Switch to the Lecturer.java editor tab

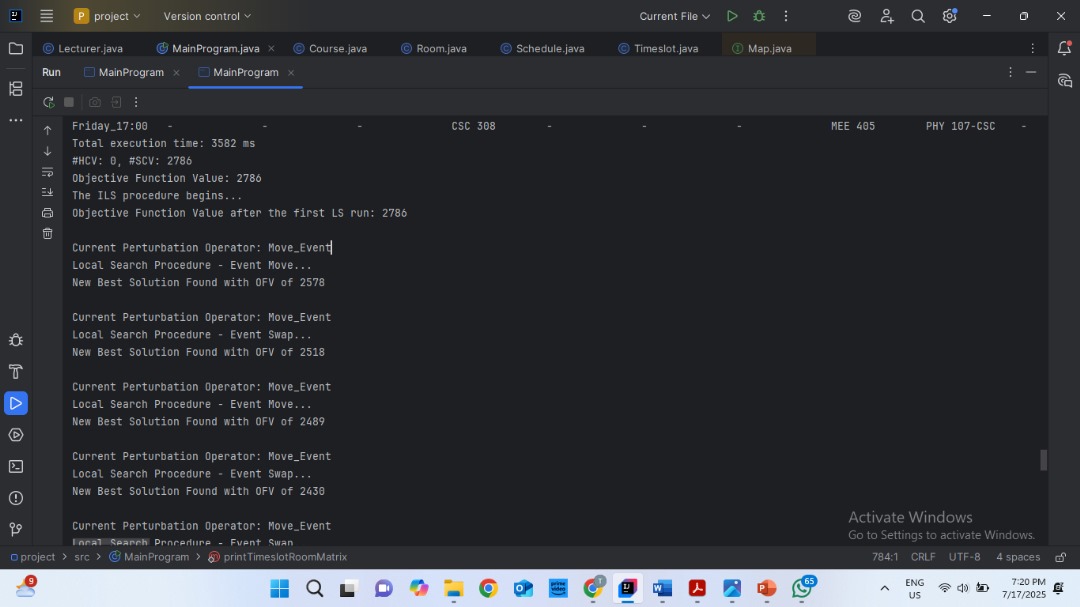[x=90, y=48]
